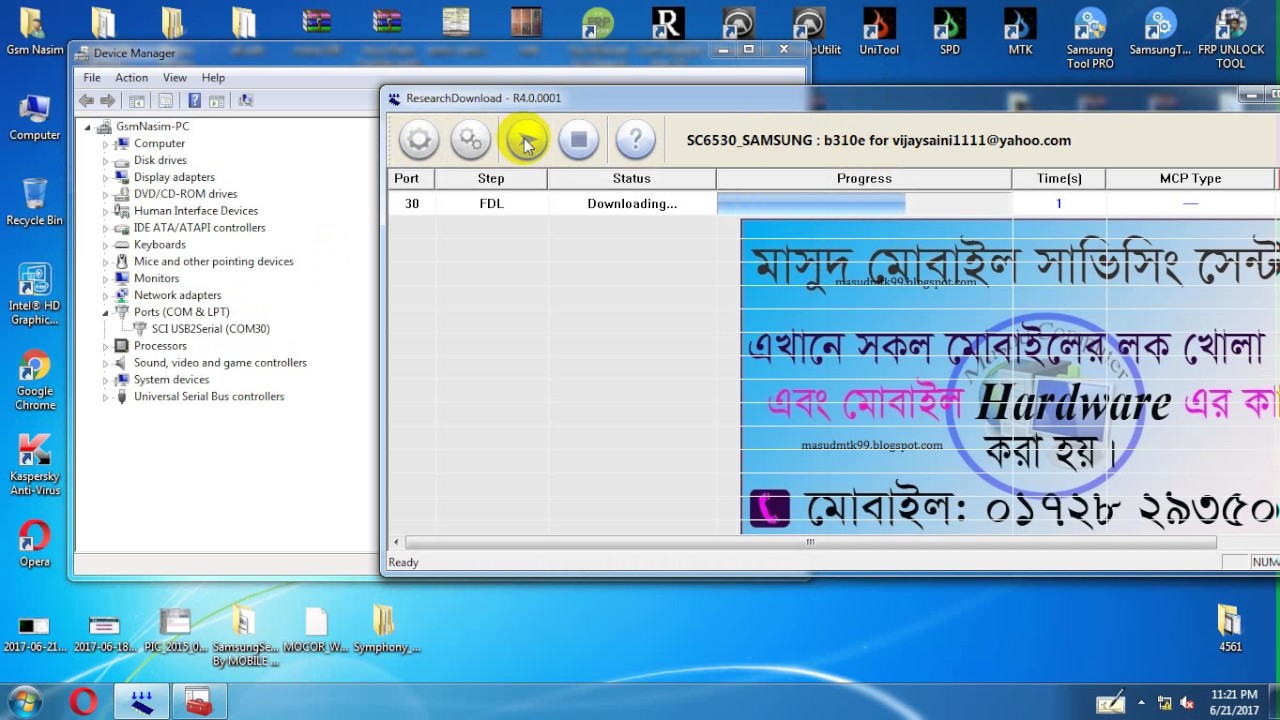Collapse the GsmNasim-PC root node

88,127
